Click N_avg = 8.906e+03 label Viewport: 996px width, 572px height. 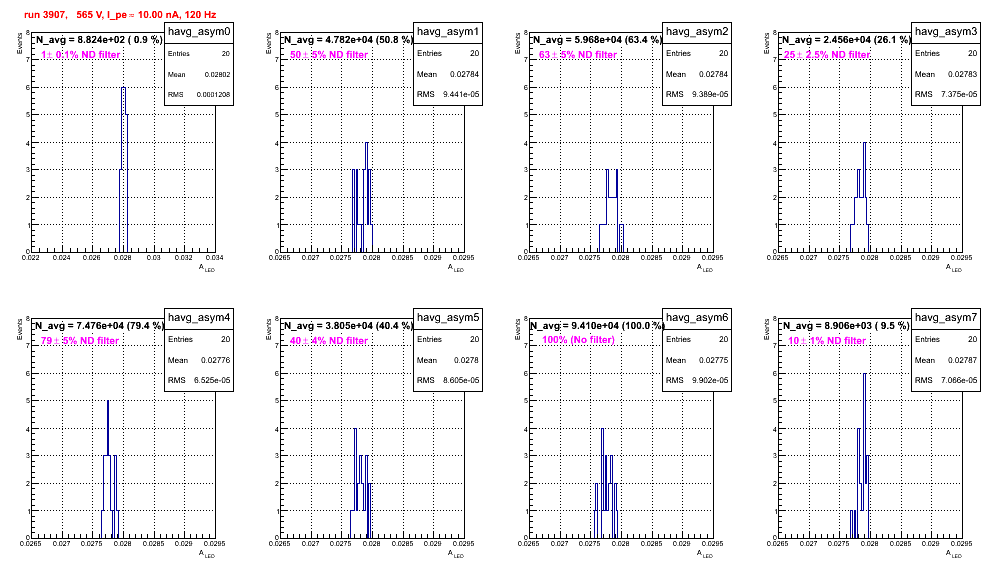pos(846,326)
